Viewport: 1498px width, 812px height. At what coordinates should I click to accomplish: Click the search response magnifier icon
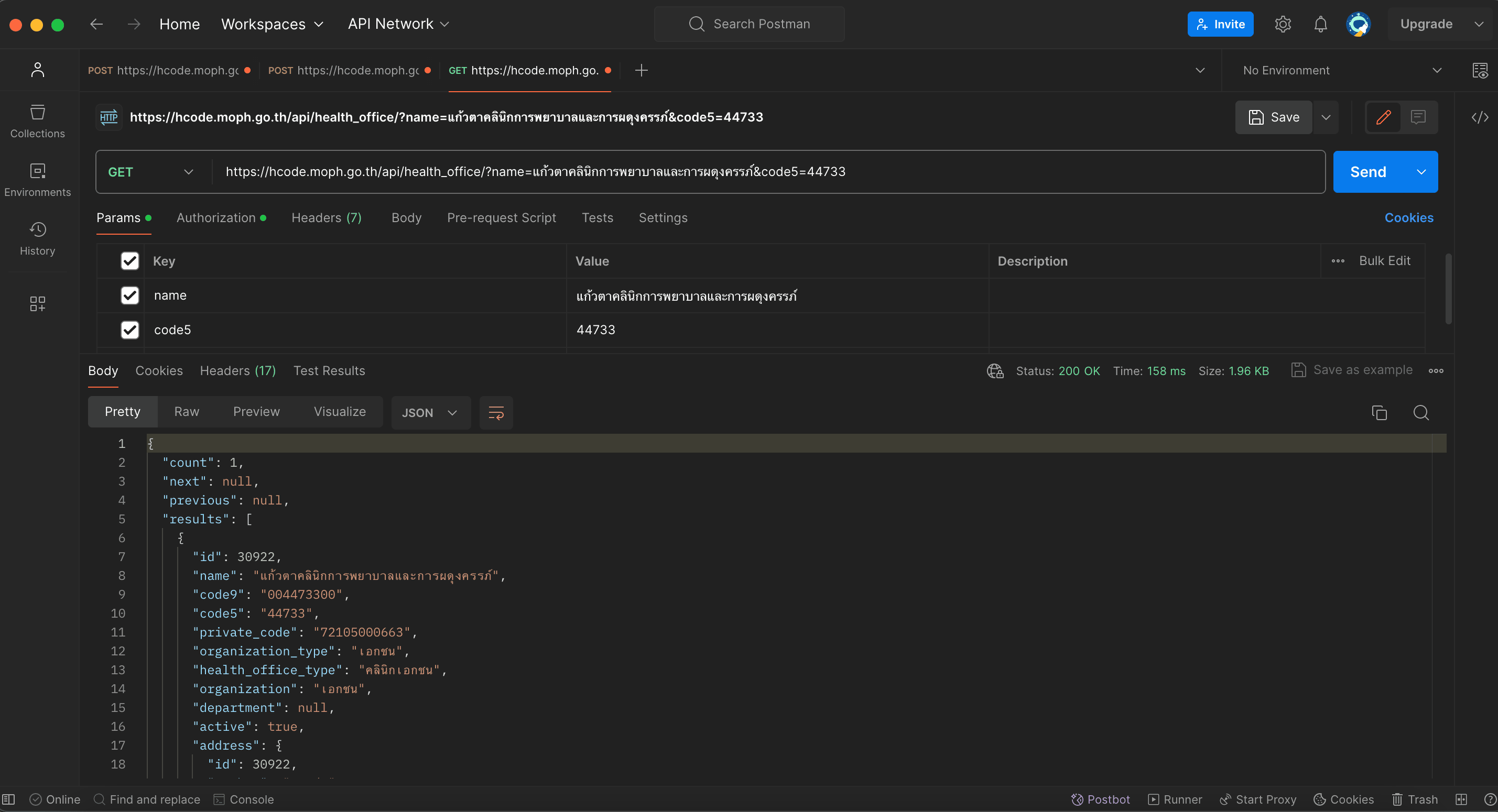(1420, 413)
